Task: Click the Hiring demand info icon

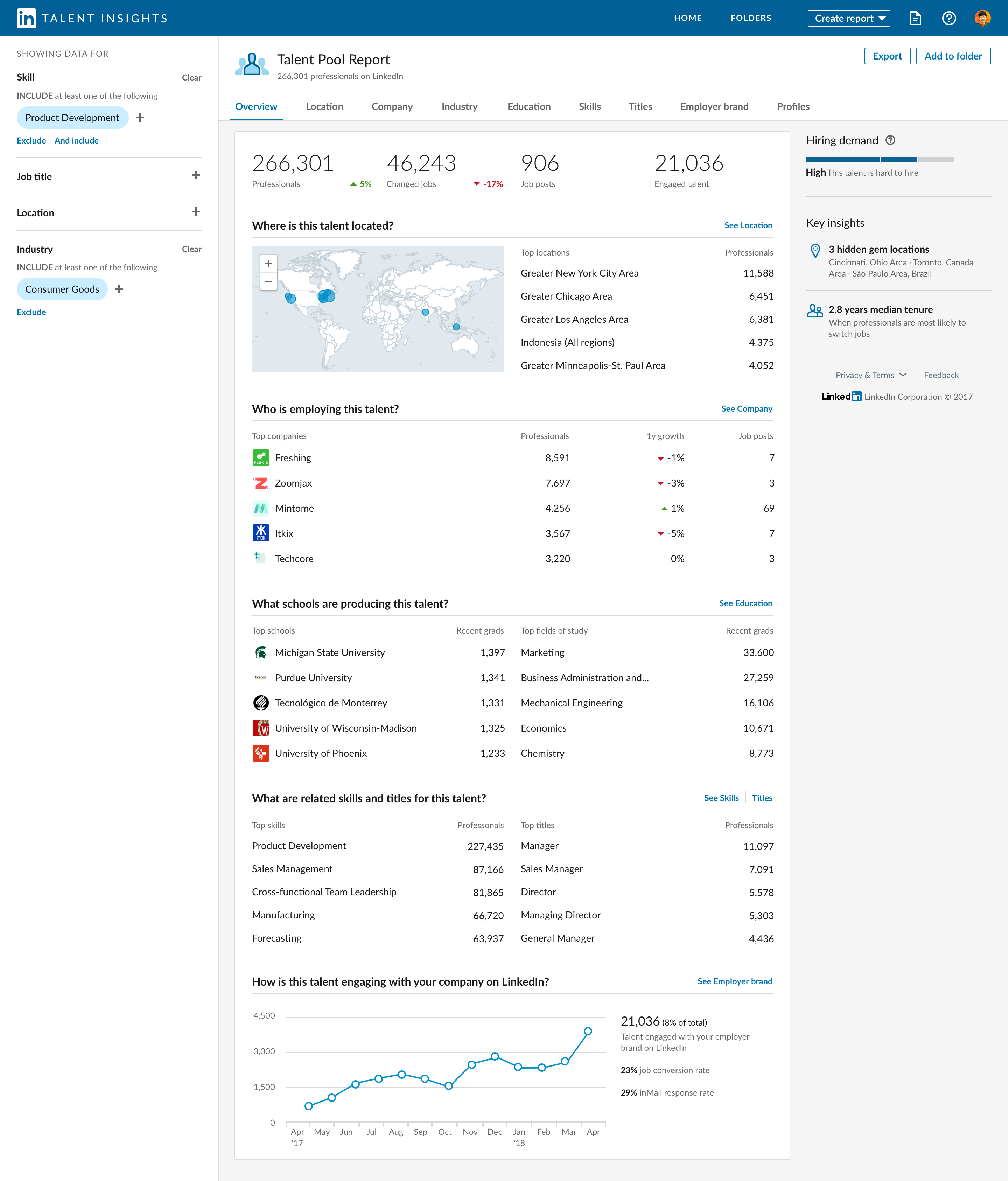Action: coord(891,140)
